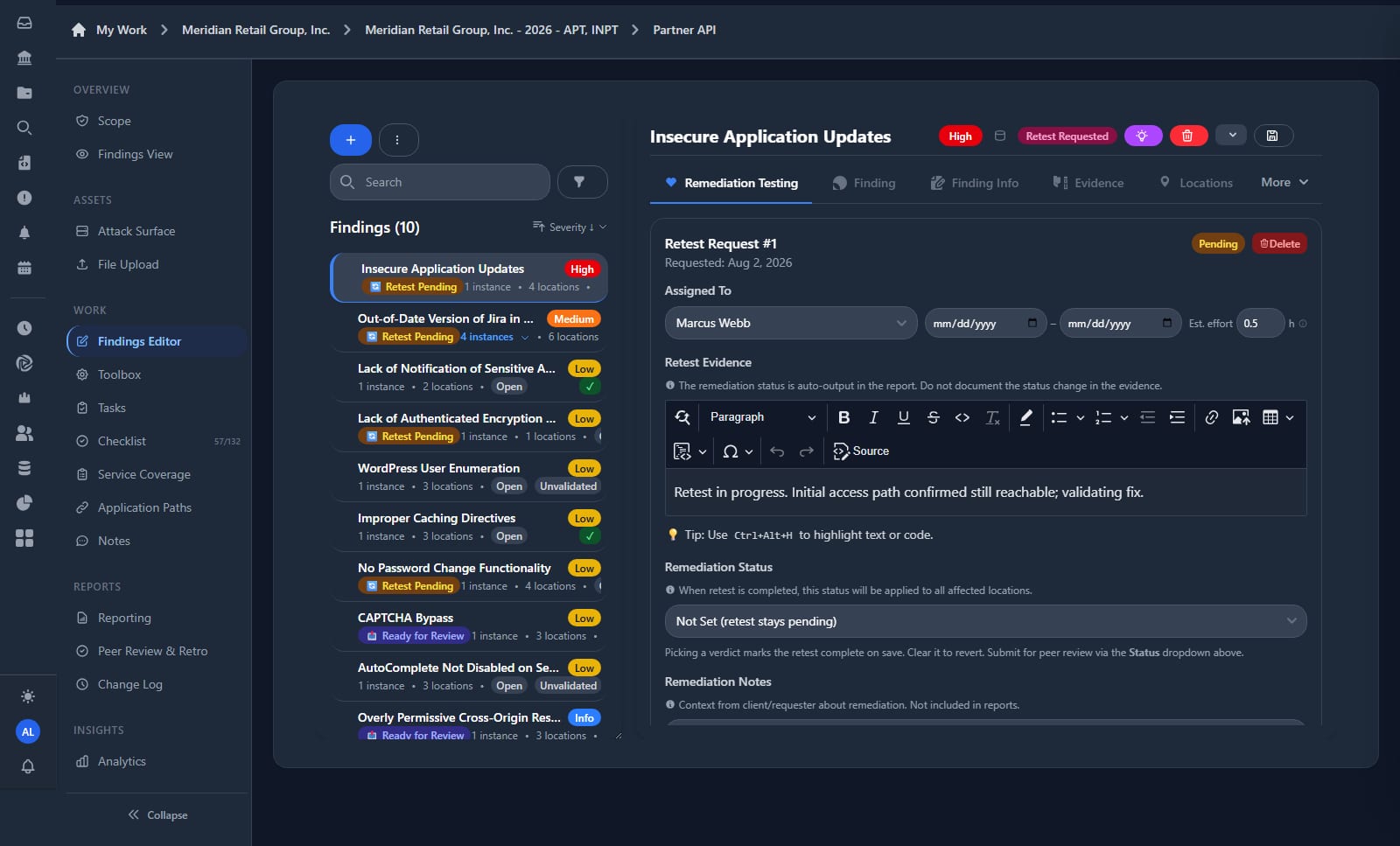Toggle light theme sun icon

tap(28, 696)
